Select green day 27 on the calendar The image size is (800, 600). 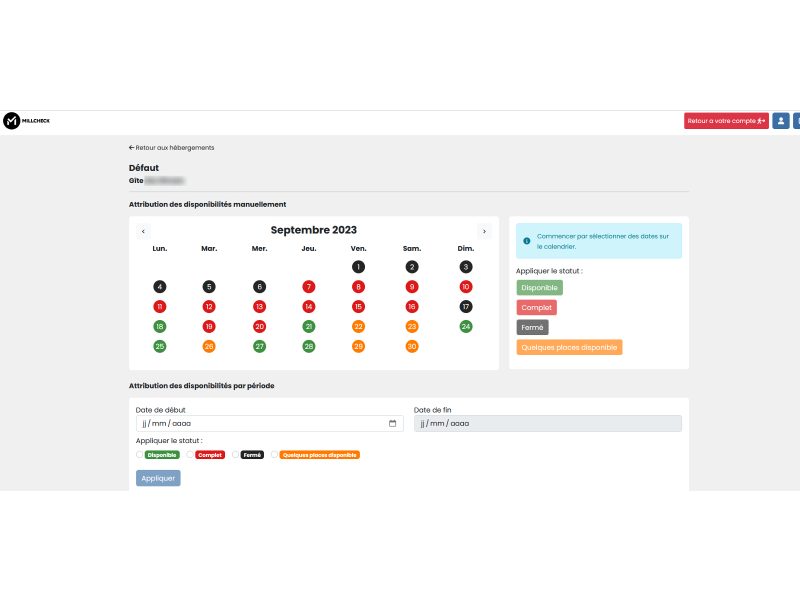tap(259, 346)
